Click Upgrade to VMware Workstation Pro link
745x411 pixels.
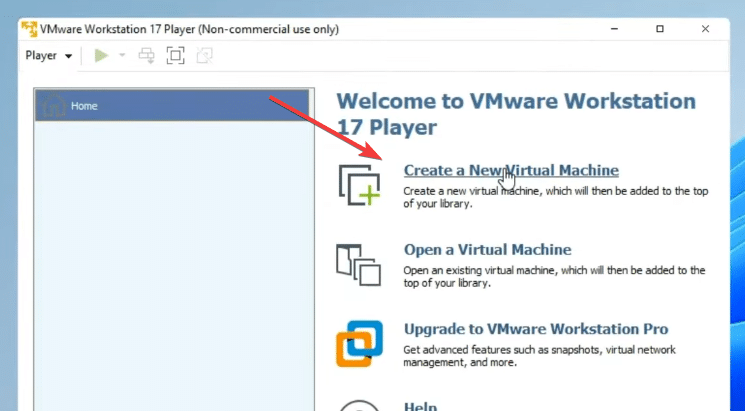tap(536, 329)
